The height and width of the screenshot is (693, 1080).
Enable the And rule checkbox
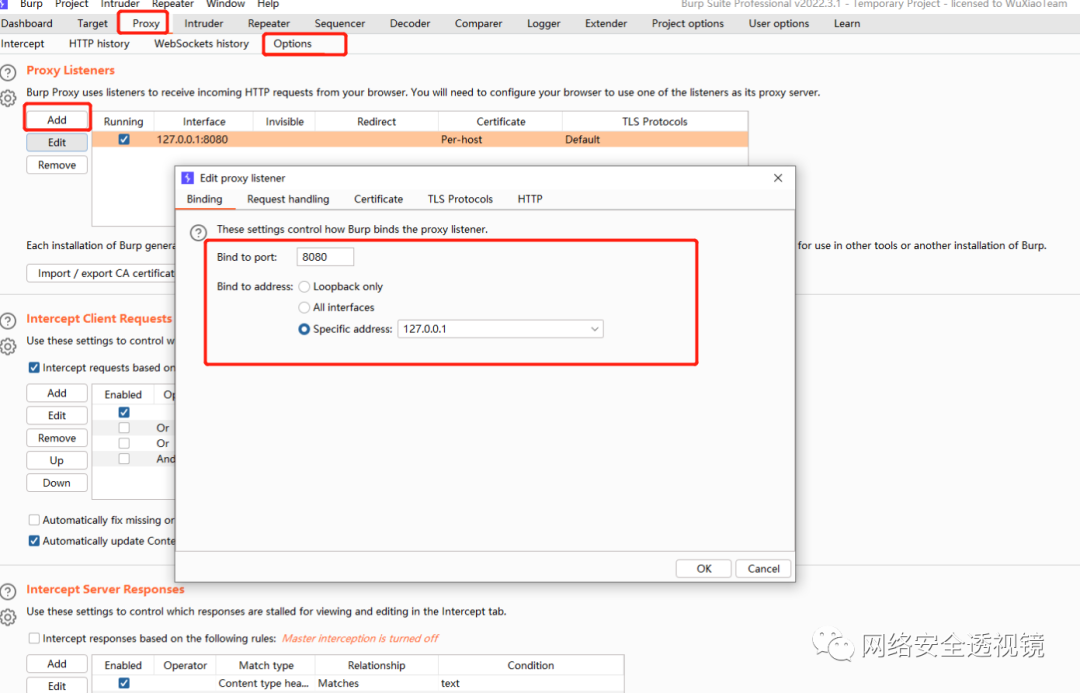coord(124,459)
